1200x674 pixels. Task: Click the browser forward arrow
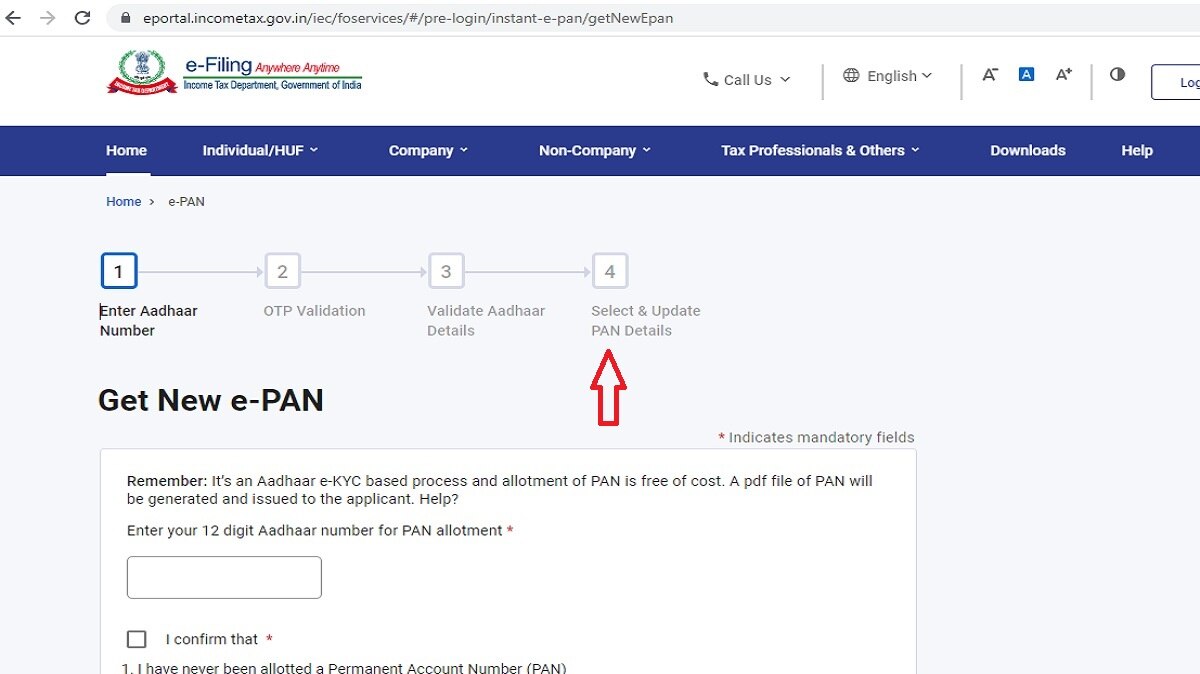pyautogui.click(x=47, y=18)
